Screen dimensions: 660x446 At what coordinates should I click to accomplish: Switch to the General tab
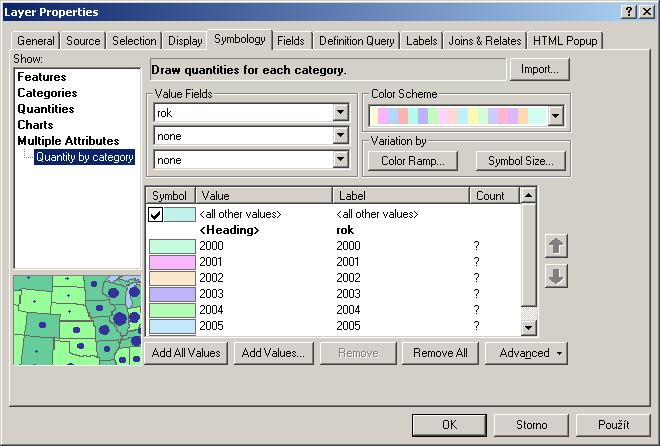[x=36, y=41]
